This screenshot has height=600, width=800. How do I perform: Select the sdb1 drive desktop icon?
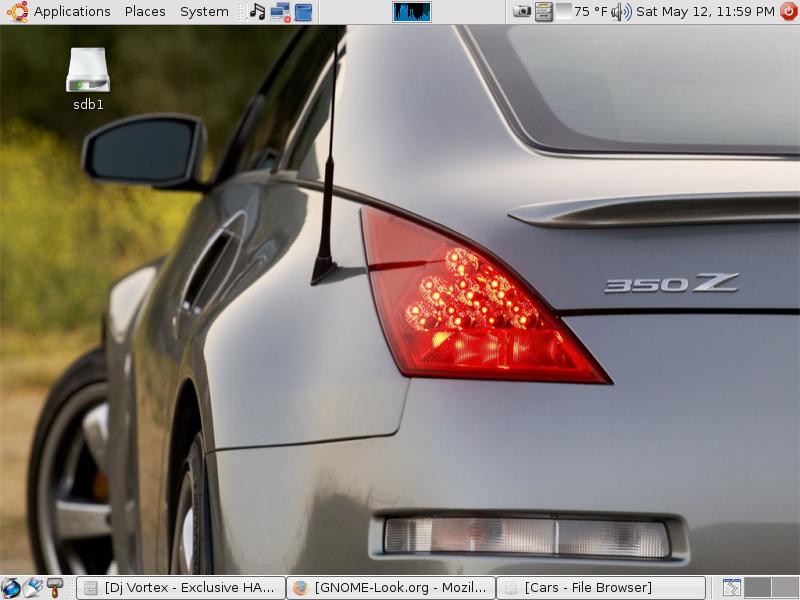click(88, 70)
